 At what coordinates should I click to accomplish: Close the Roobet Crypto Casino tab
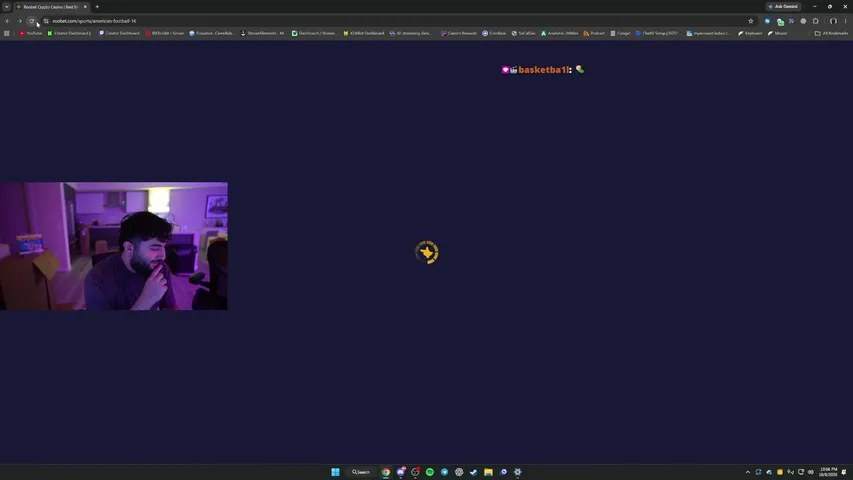pos(85,7)
